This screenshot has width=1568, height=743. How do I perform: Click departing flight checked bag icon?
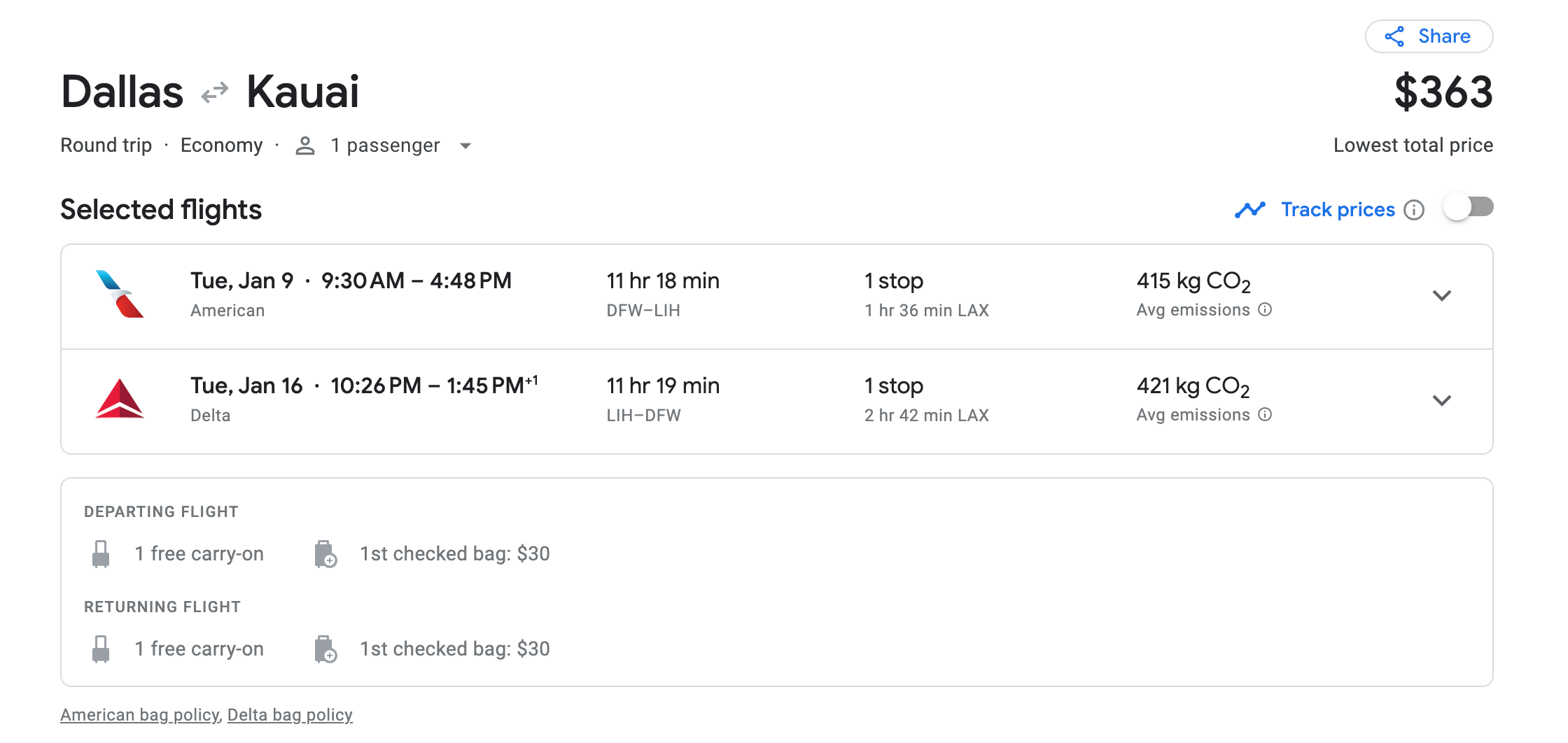[x=325, y=554]
